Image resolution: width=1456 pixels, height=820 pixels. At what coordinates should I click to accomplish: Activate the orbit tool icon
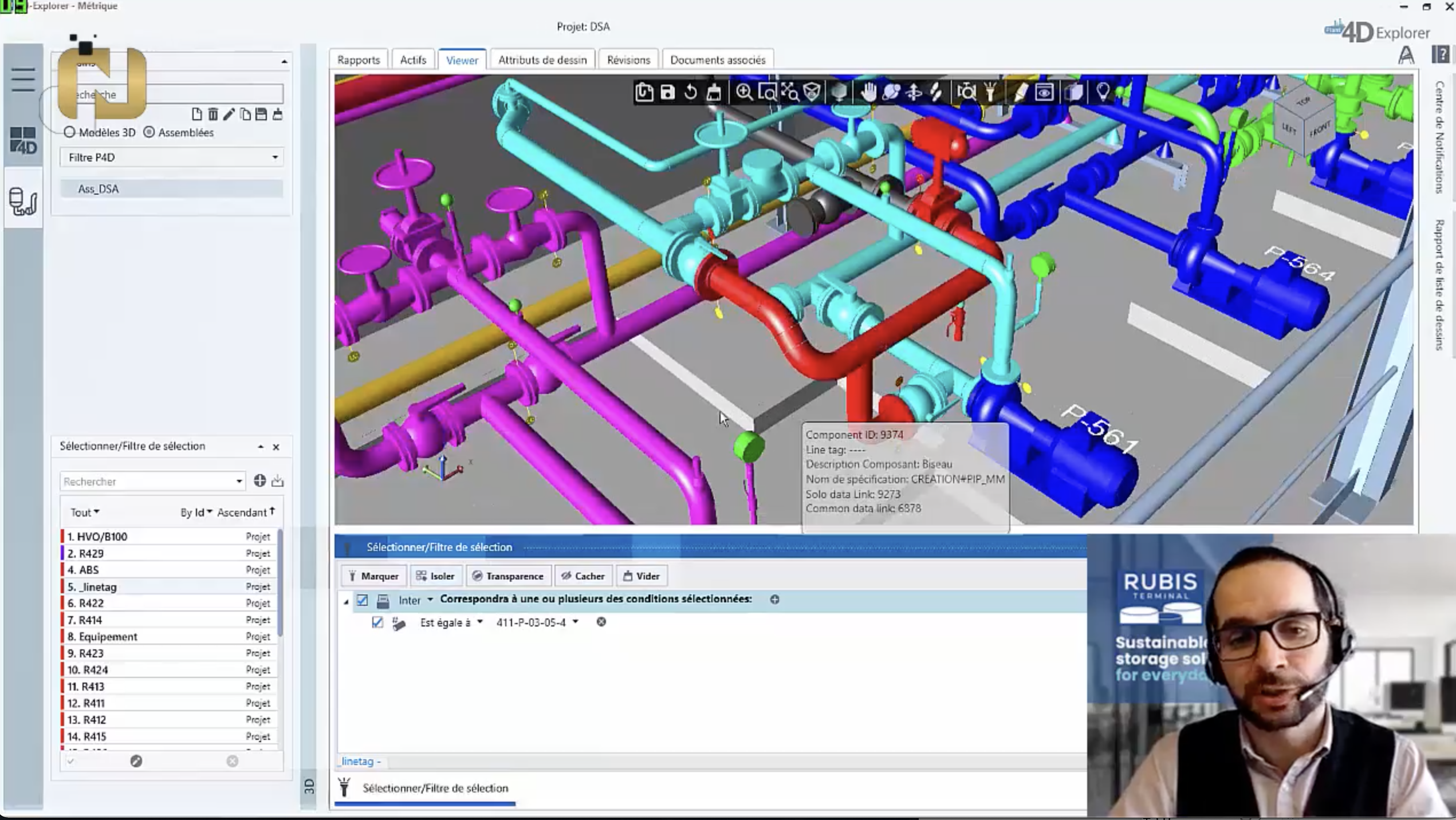point(891,92)
